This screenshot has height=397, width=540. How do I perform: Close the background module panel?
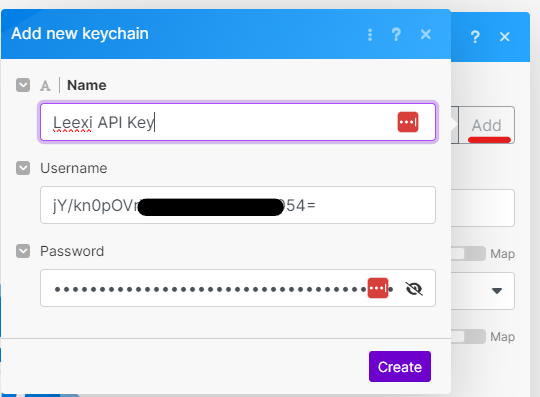(x=505, y=36)
